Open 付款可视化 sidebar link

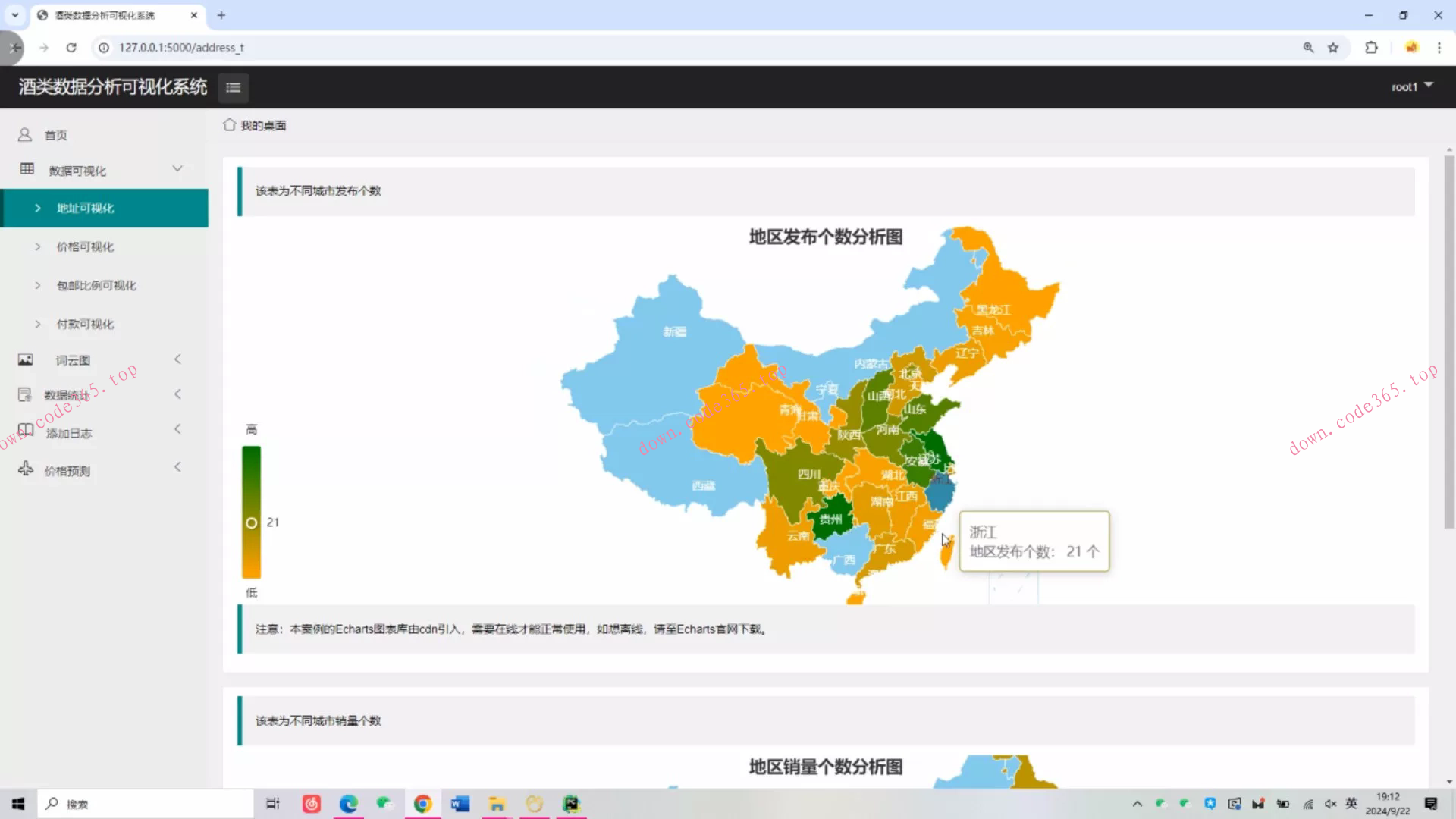tap(85, 324)
